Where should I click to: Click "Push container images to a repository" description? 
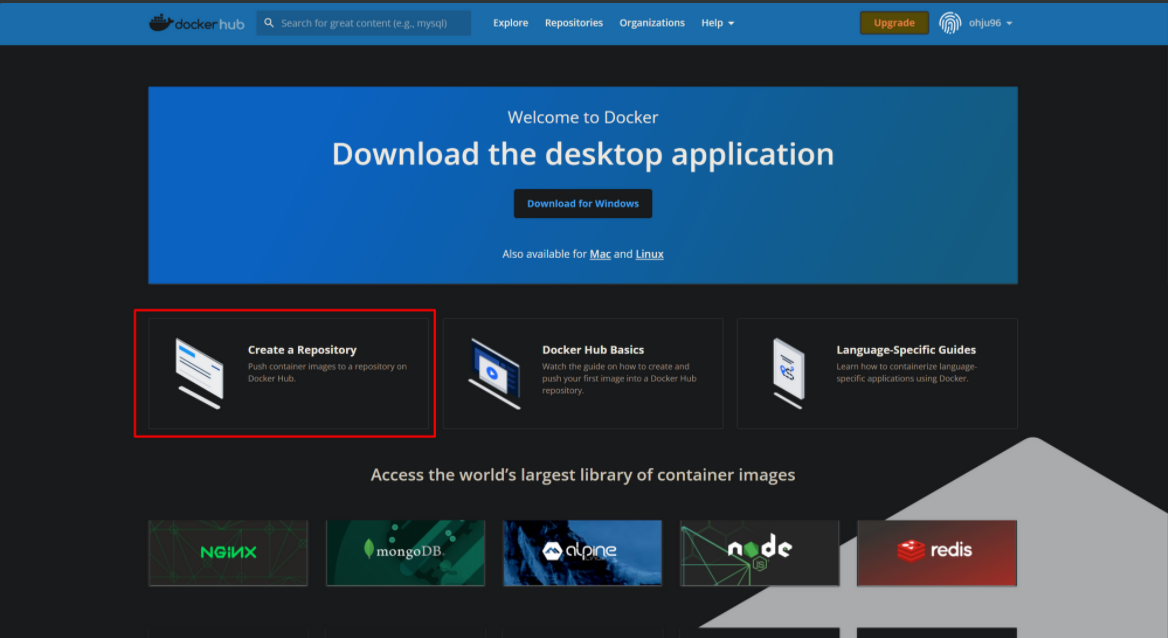[327, 372]
